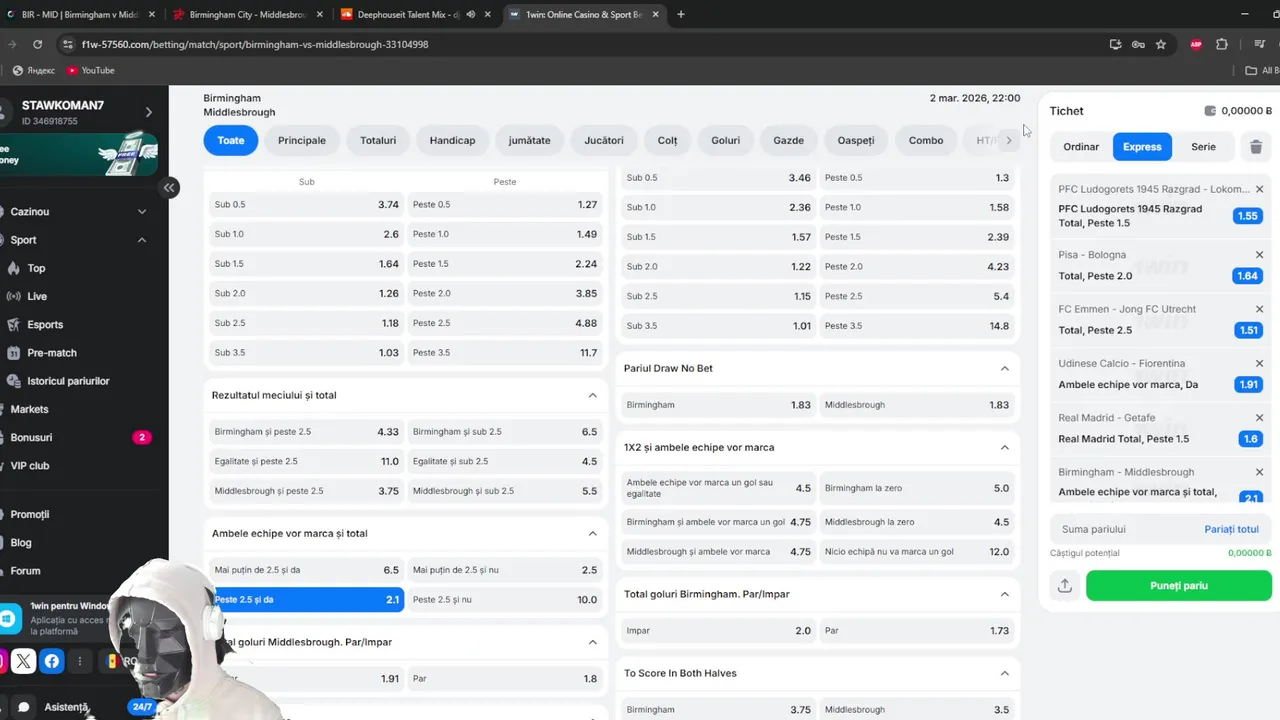
Task: Toggle Mai puțin de 2.5 și da odd
Action: pos(306,570)
